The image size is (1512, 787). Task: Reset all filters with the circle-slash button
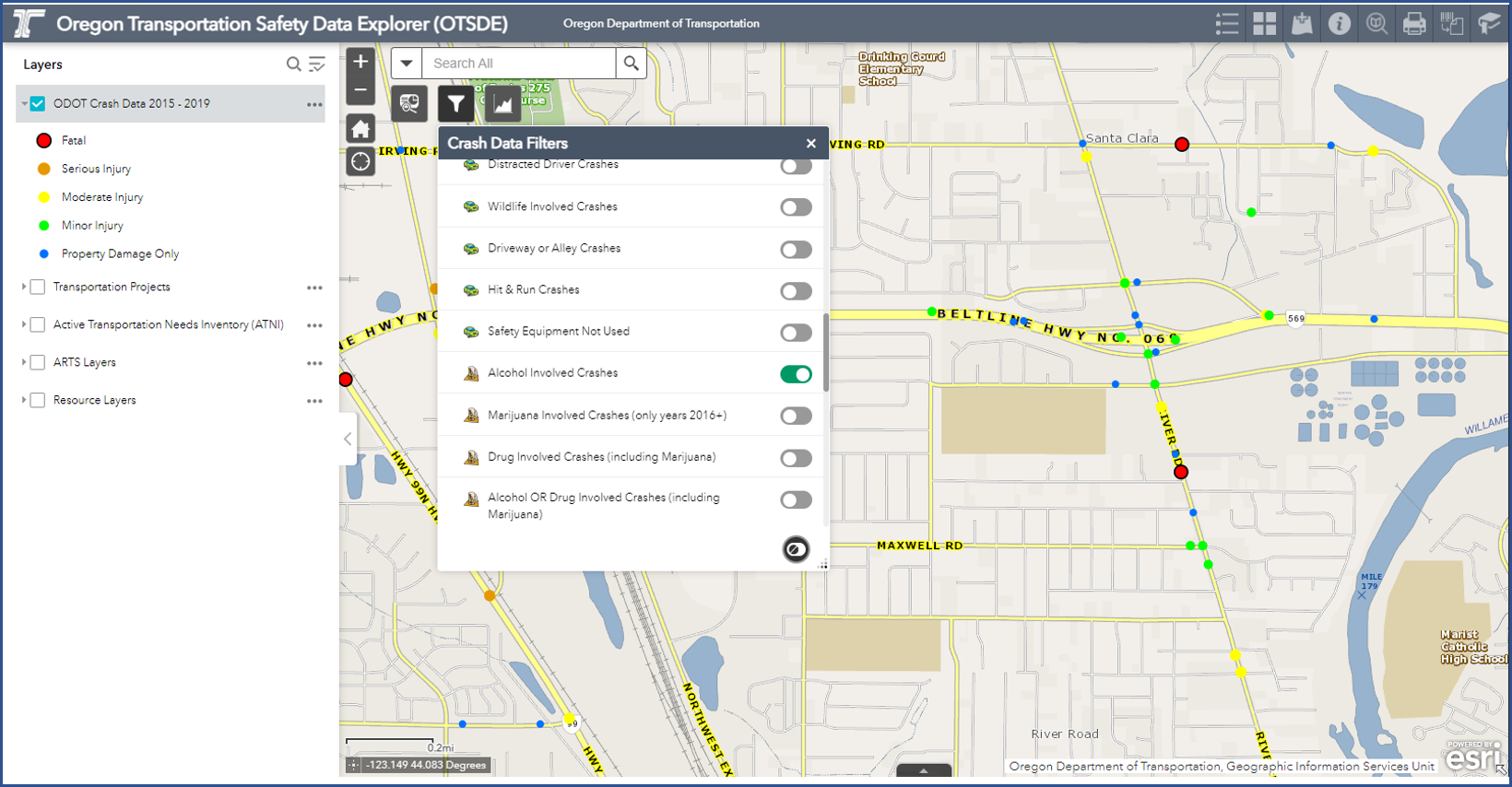[796, 549]
